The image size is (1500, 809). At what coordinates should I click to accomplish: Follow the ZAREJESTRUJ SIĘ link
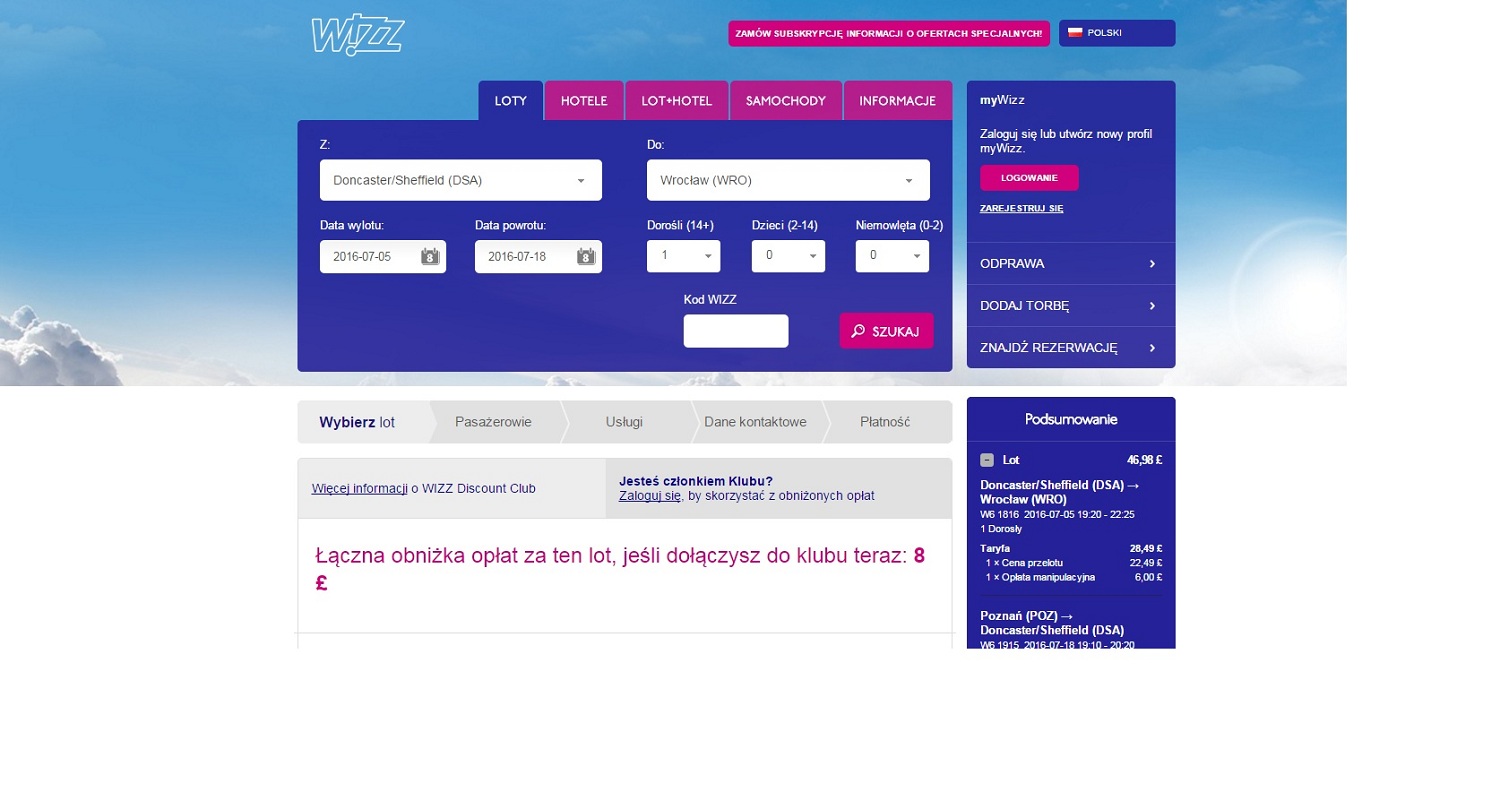[1021, 208]
